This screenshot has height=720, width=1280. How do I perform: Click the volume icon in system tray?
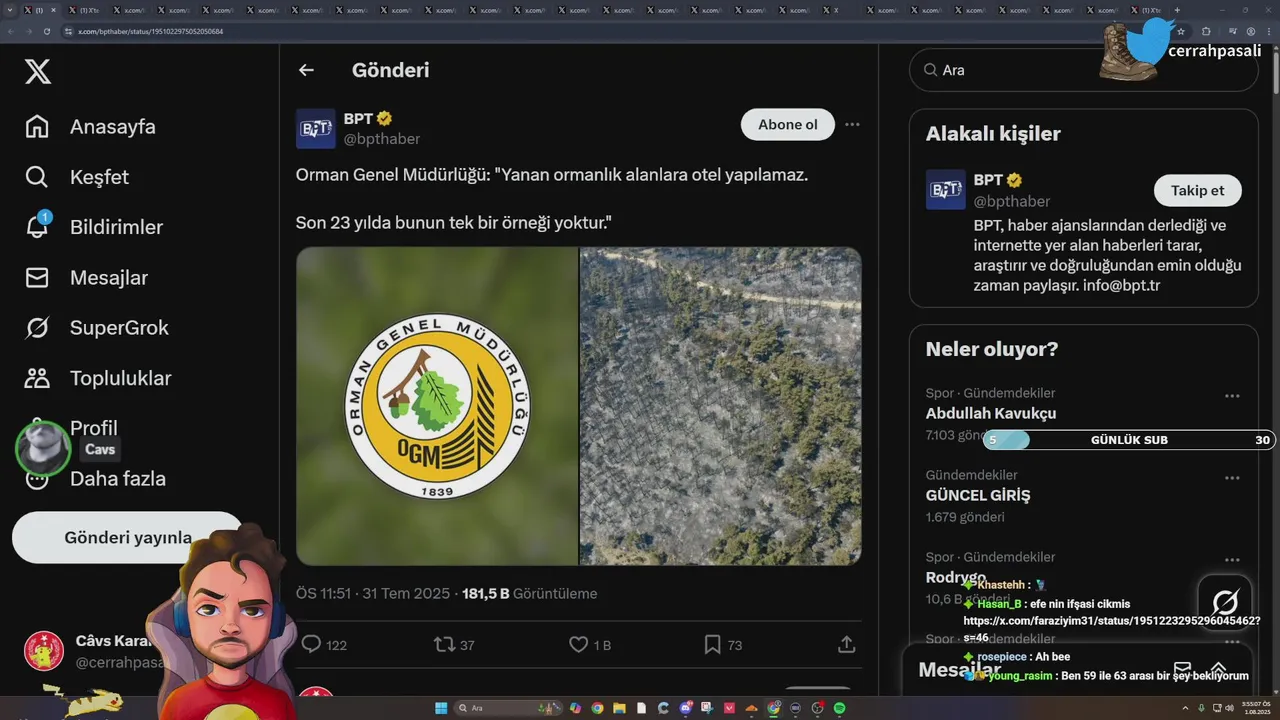[x=1230, y=708]
